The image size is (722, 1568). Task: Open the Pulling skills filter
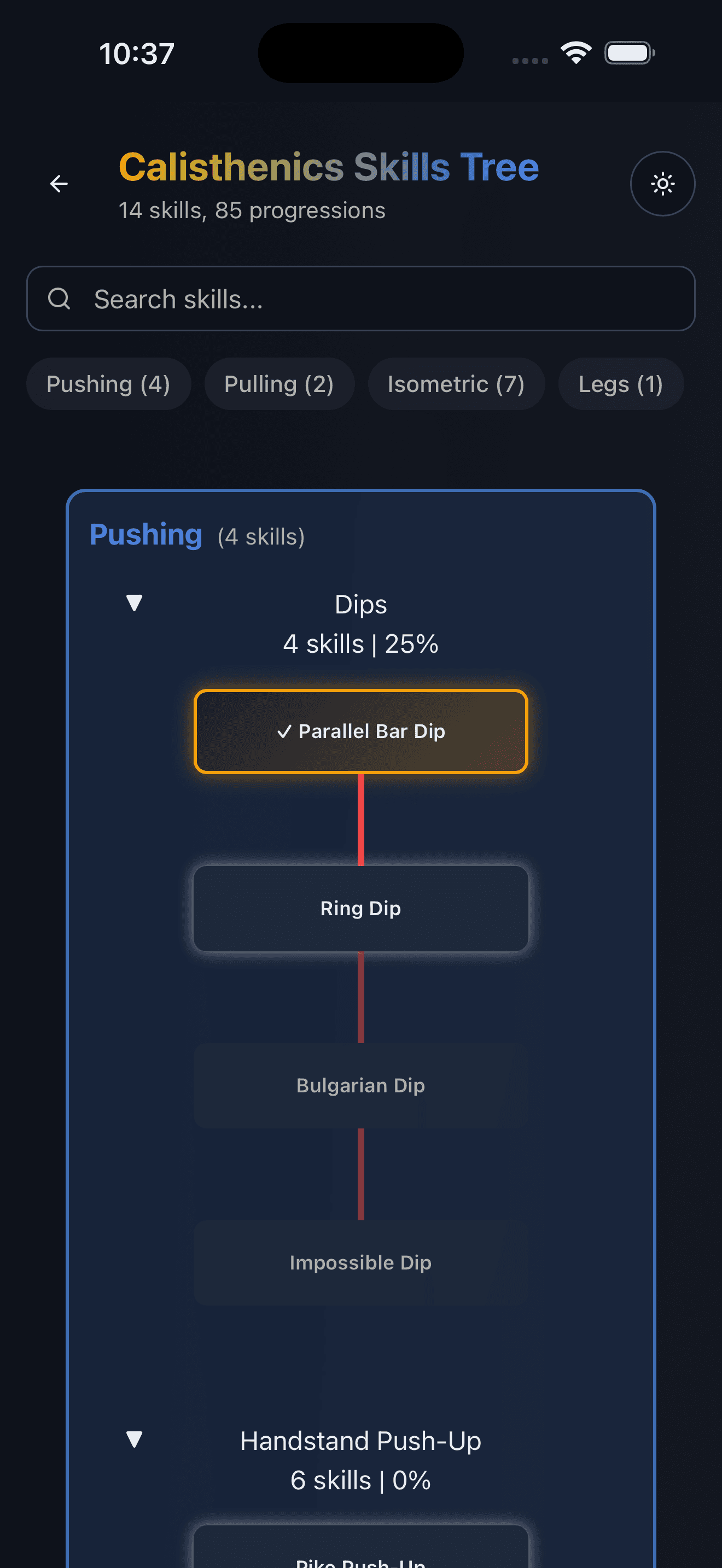[279, 383]
